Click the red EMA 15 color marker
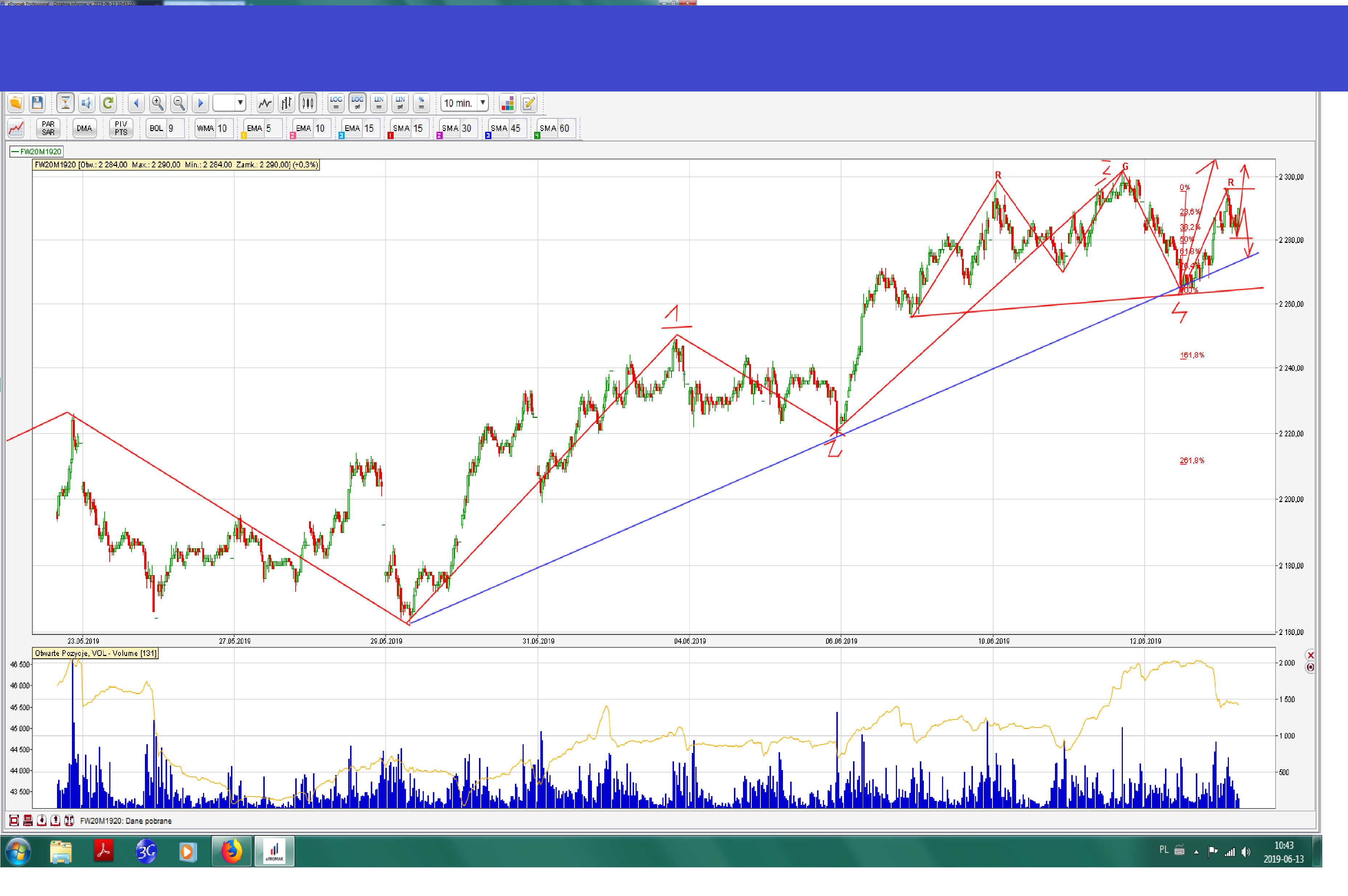The image size is (1348, 896). click(x=390, y=135)
